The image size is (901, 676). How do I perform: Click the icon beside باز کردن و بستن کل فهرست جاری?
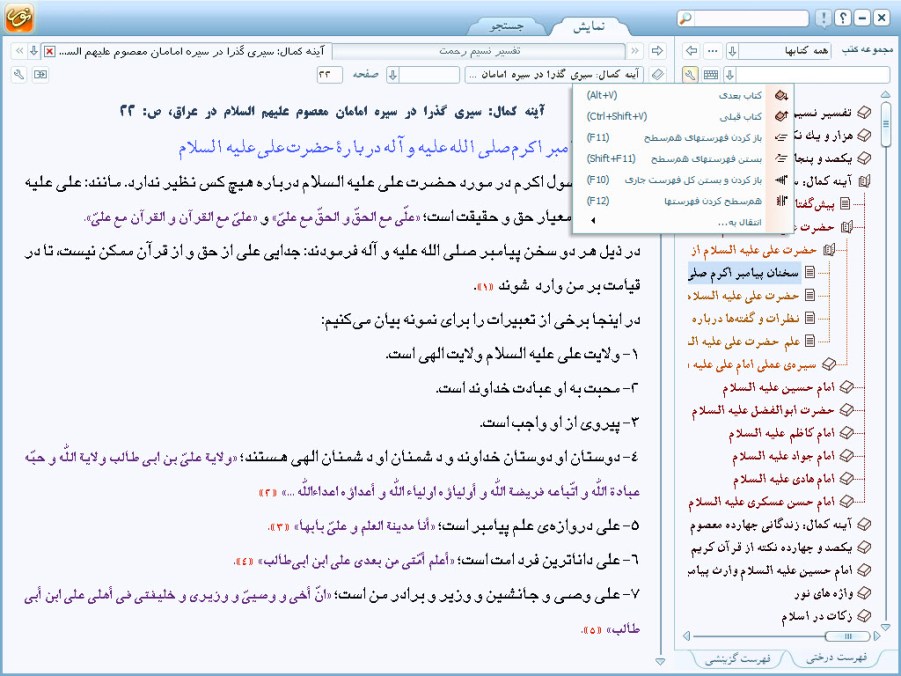click(x=780, y=180)
